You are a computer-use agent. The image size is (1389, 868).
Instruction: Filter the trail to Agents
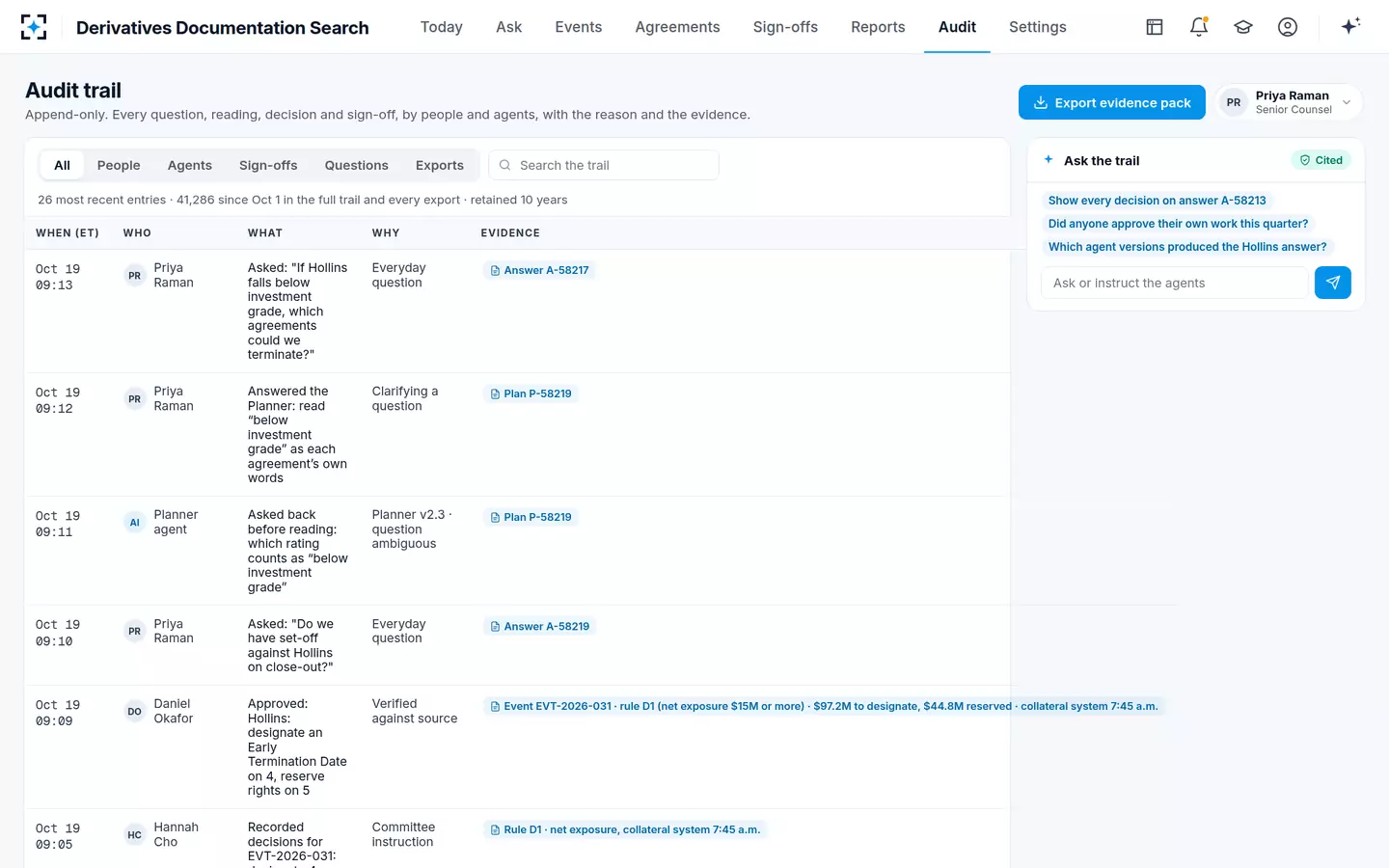pos(190,165)
